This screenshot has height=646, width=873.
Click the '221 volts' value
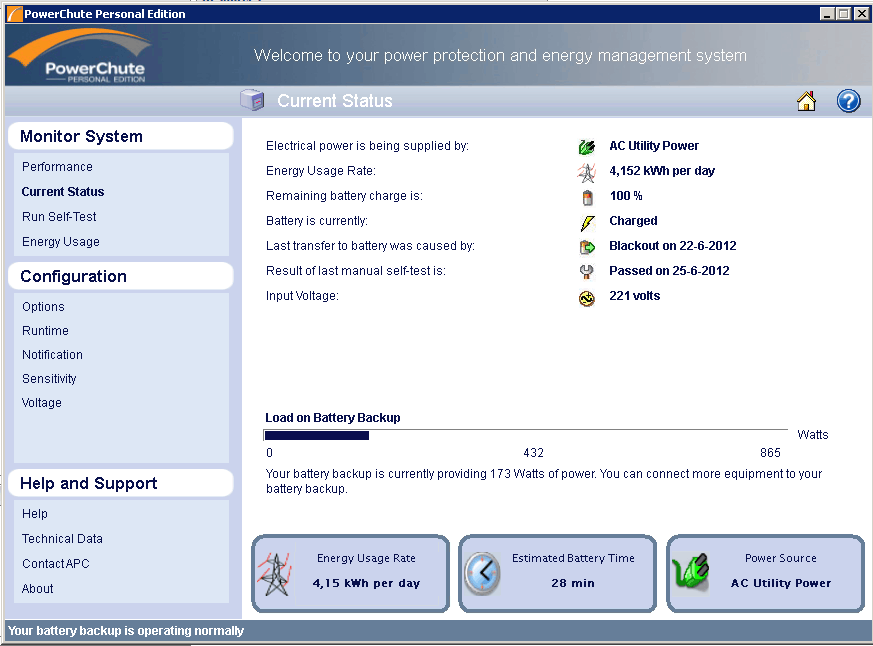pos(635,296)
